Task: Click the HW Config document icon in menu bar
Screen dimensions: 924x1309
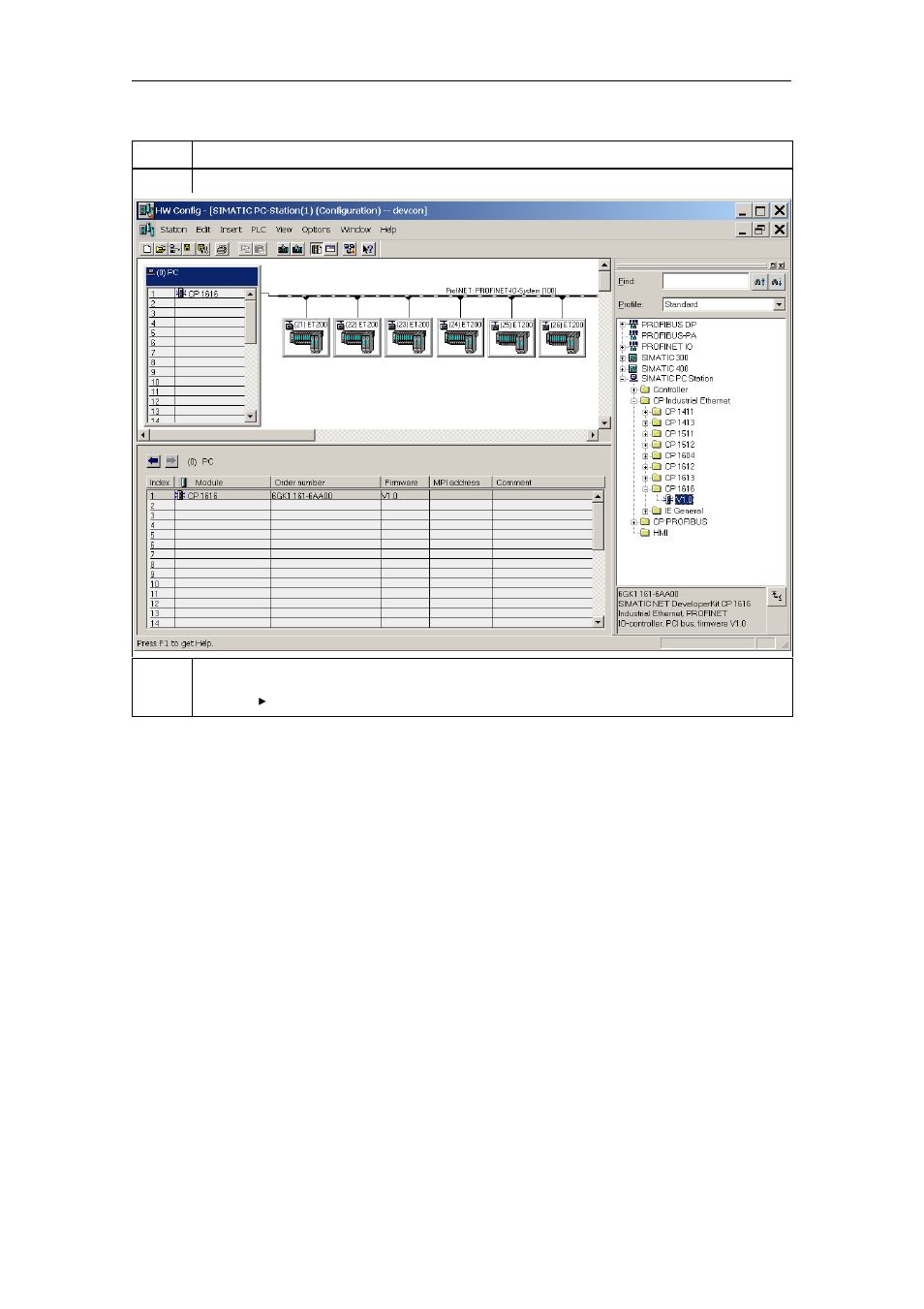Action: [x=146, y=230]
